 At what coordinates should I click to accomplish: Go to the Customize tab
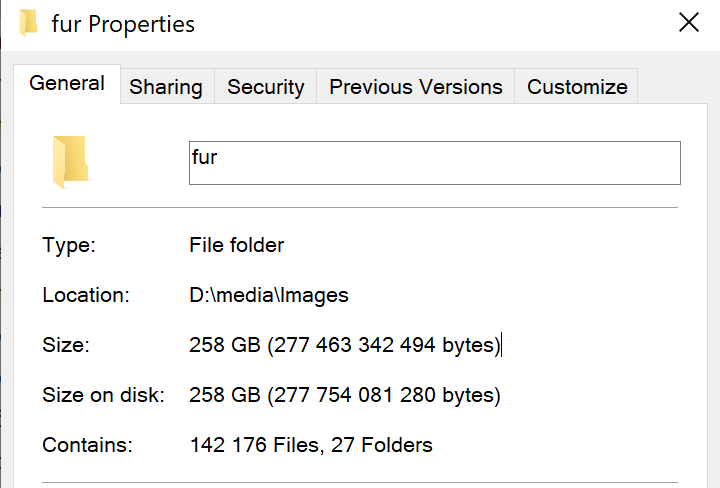(577, 87)
